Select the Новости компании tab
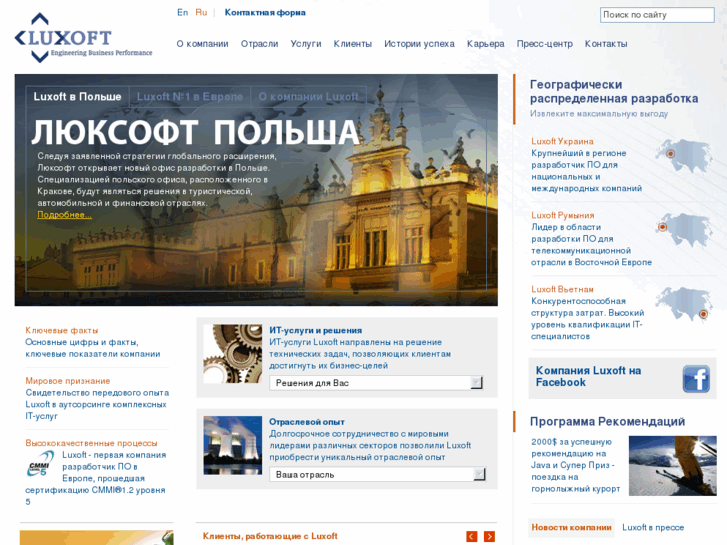This screenshot has height=545, width=727. point(571,527)
